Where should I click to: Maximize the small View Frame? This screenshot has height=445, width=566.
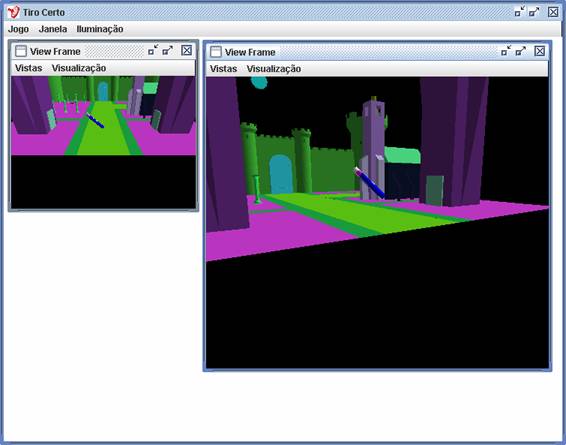[x=167, y=50]
